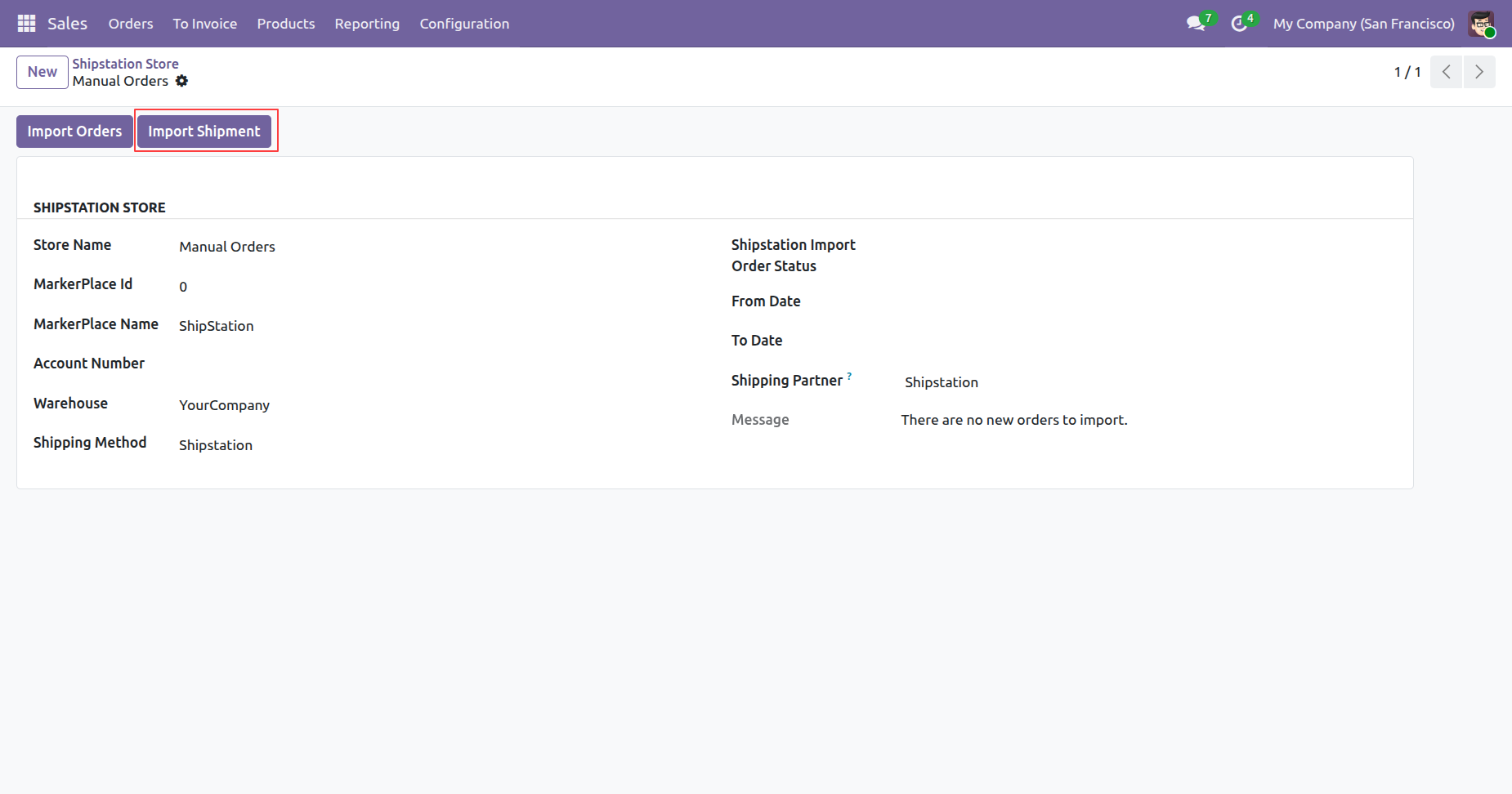Click the message 'There are no new orders to import.'

point(1014,420)
